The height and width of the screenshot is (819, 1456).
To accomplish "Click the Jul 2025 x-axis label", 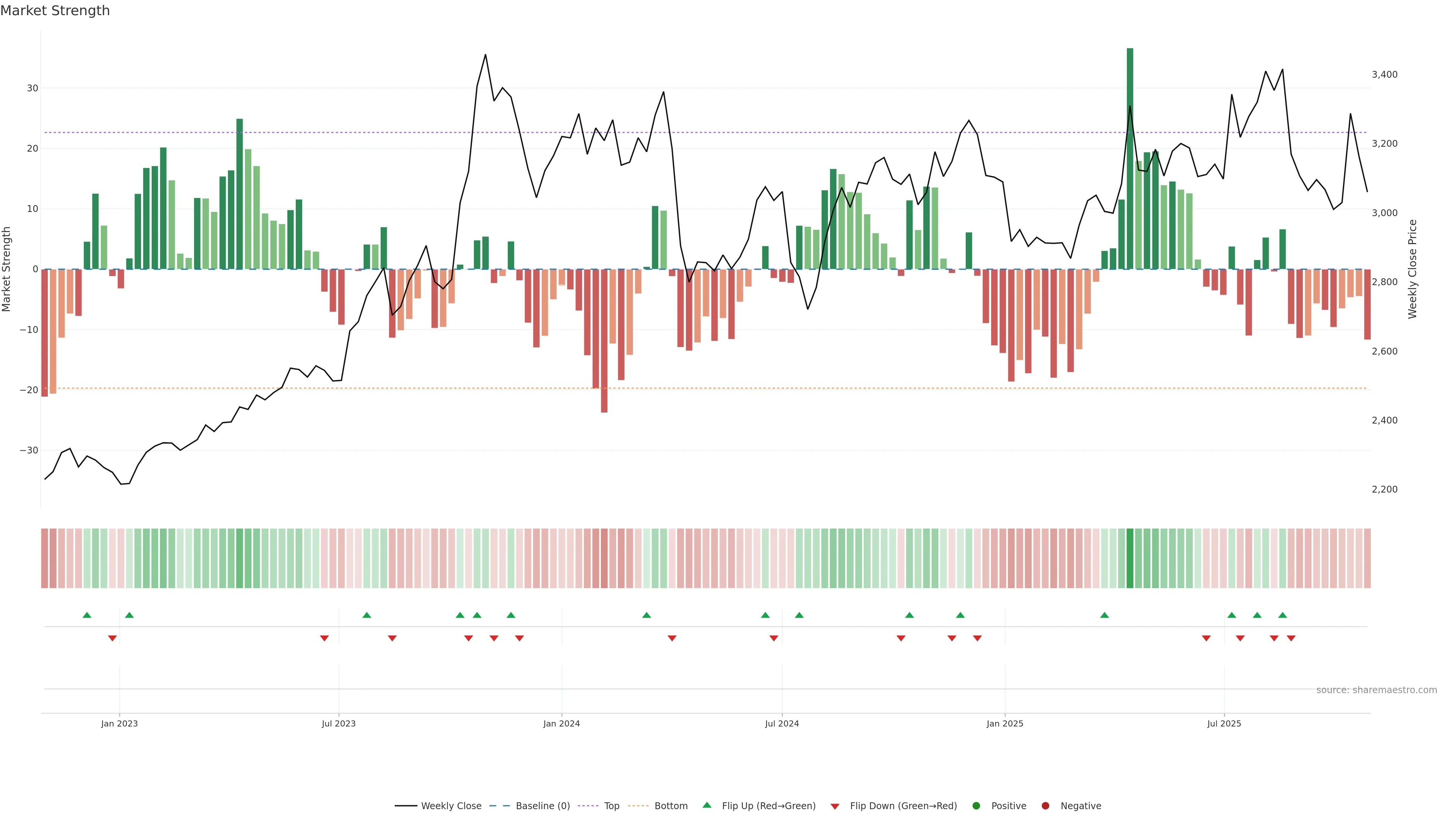I will [1224, 723].
